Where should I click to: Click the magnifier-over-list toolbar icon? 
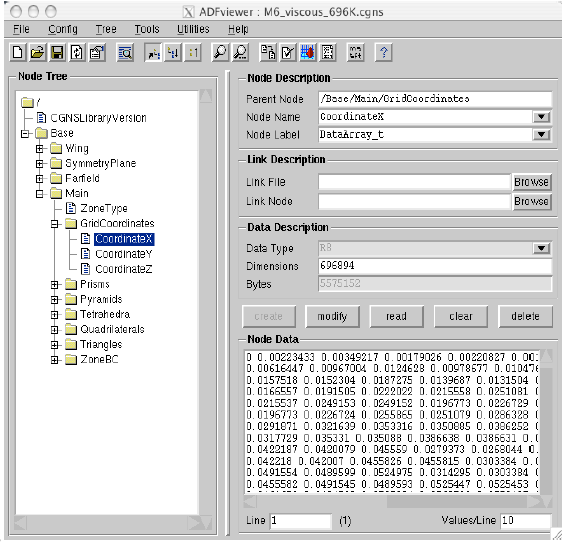point(125,53)
